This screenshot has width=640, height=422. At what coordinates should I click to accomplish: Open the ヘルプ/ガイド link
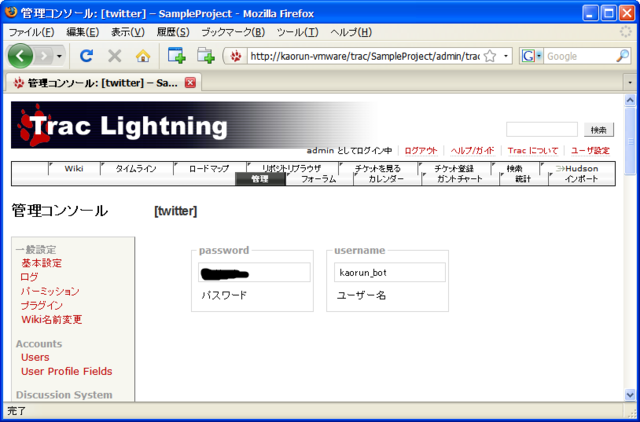472,151
